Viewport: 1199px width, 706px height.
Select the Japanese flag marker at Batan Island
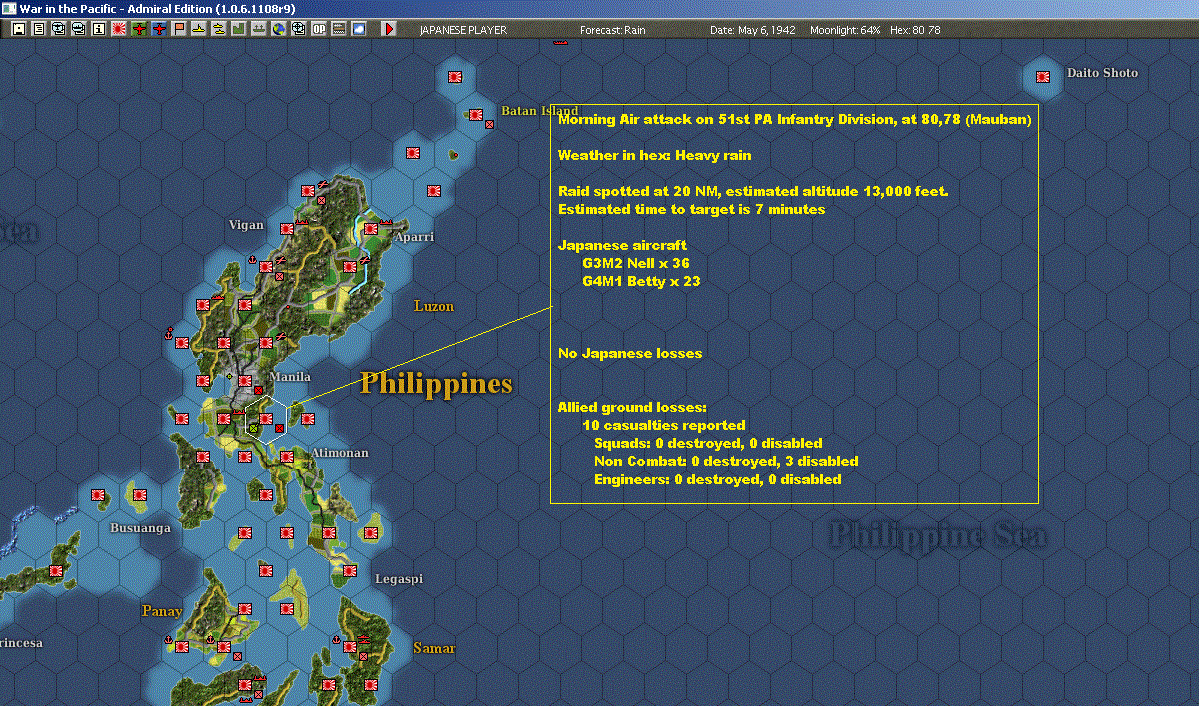coord(476,115)
